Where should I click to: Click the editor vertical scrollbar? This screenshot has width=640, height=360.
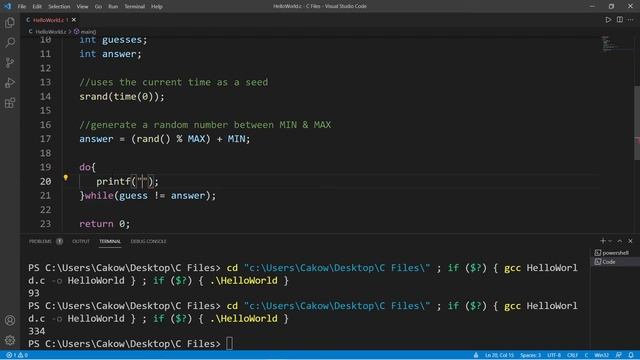coord(637,122)
